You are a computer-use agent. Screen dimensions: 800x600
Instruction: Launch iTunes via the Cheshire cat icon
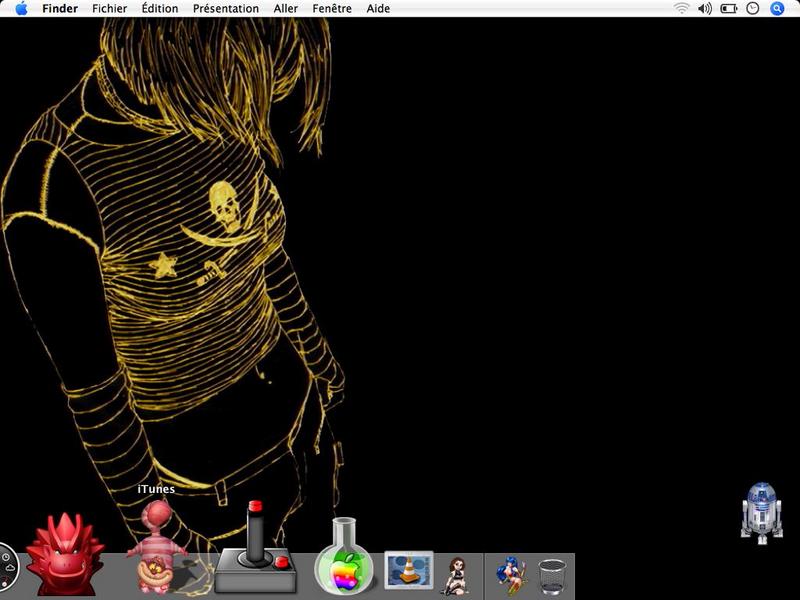(157, 547)
